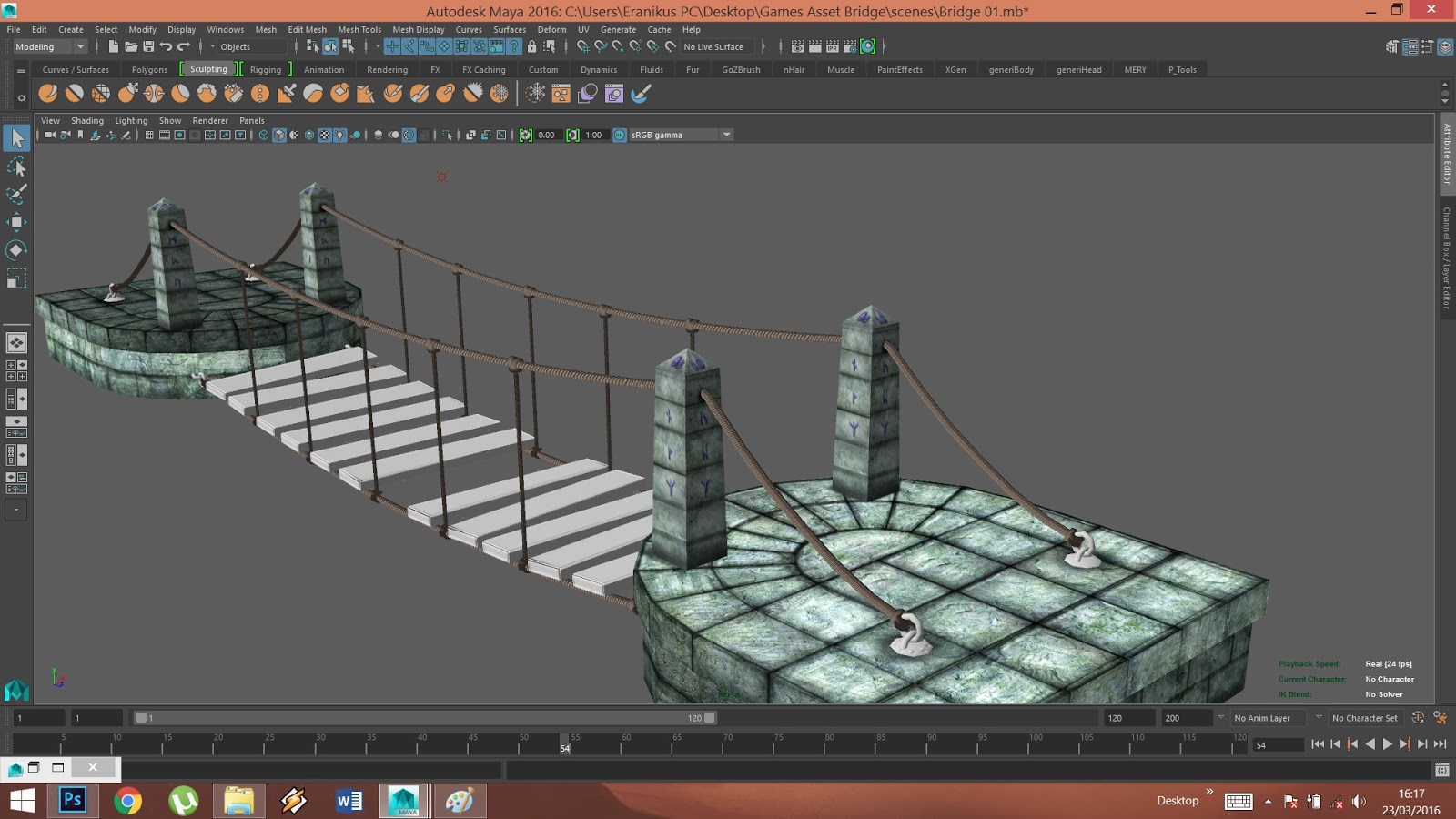
Task: Click the Photoshop icon in the taskbar
Action: [x=72, y=801]
